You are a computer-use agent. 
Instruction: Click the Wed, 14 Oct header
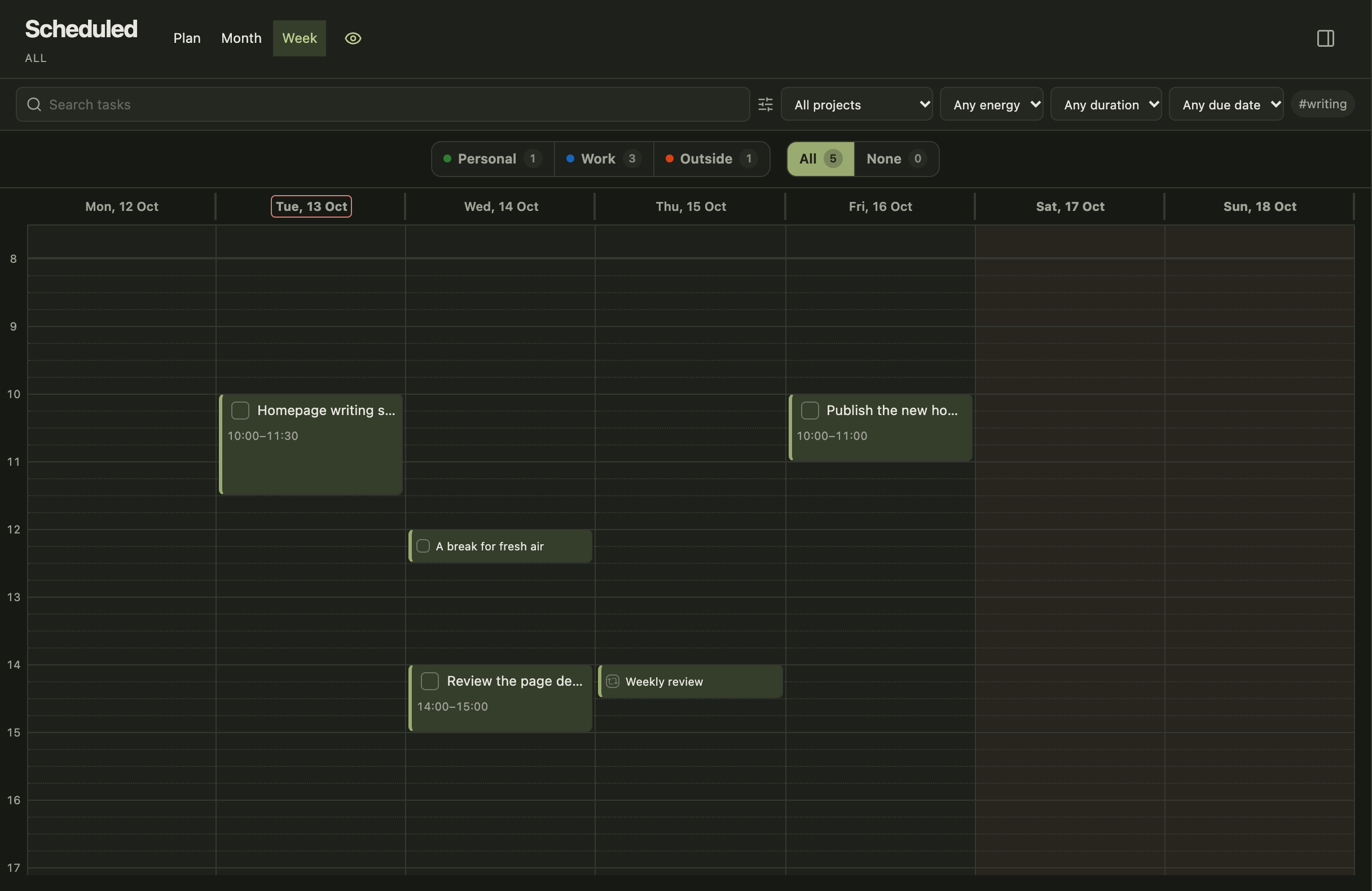pyautogui.click(x=501, y=206)
